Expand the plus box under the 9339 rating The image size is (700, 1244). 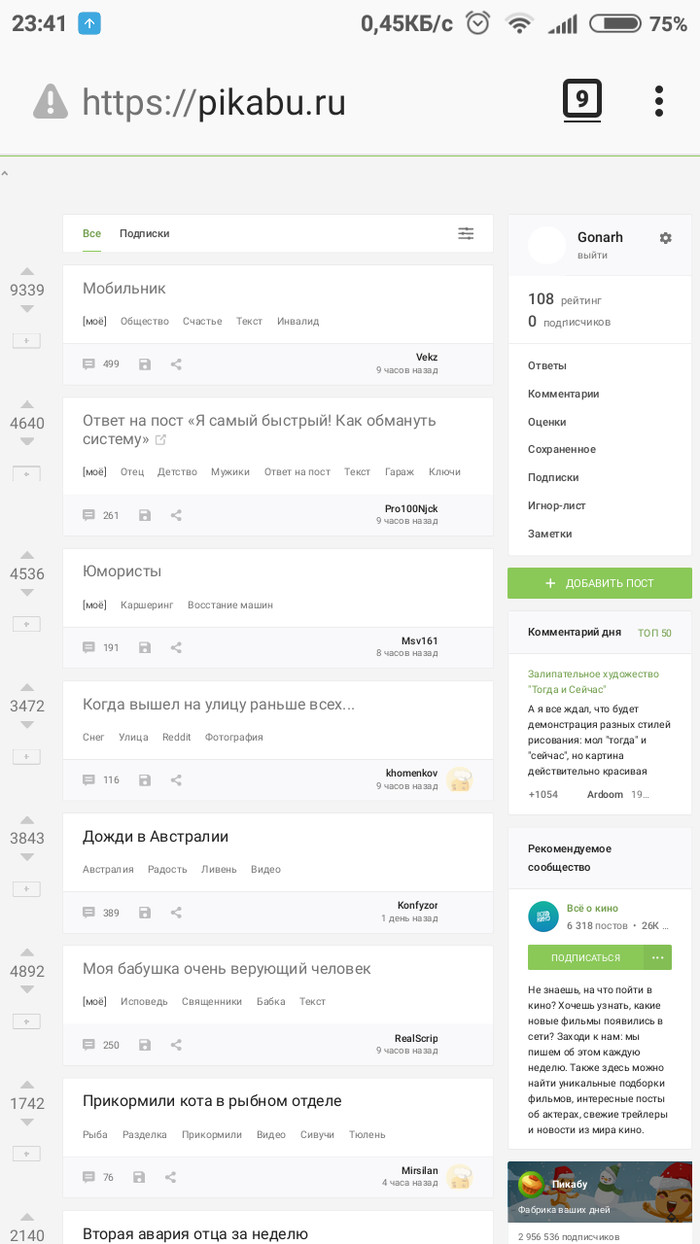tap(27, 341)
